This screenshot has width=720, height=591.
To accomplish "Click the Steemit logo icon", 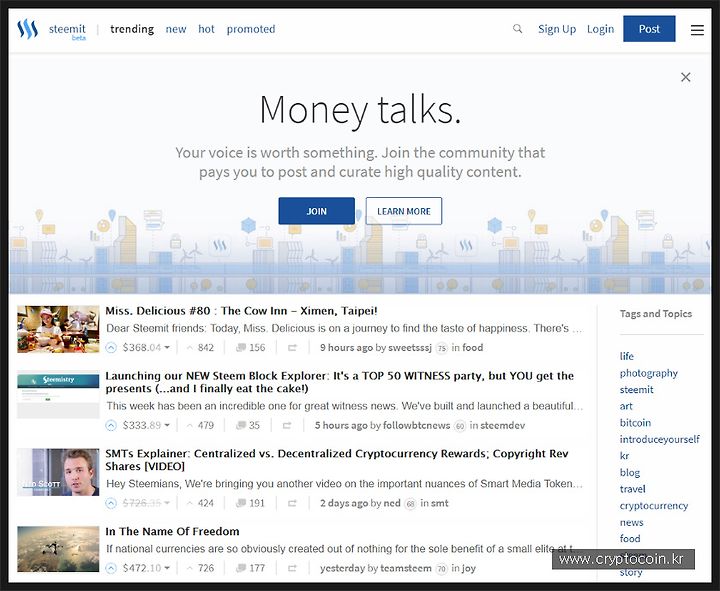I will (28, 29).
